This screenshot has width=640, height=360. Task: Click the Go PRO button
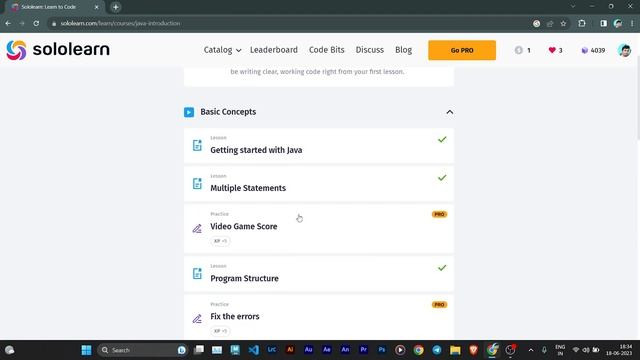462,50
